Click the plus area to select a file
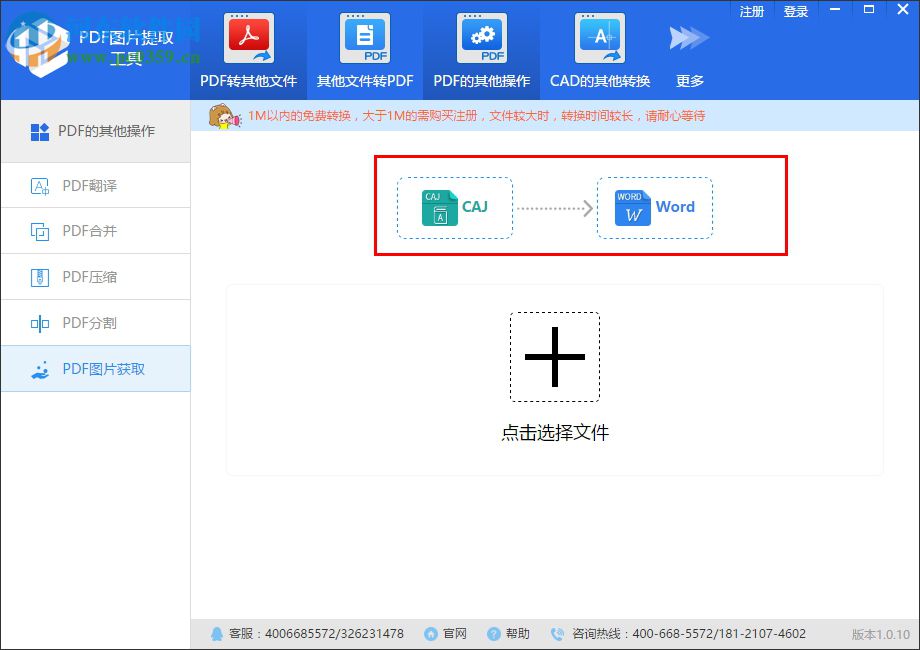Image resolution: width=920 pixels, height=650 pixels. pyautogui.click(x=554, y=357)
